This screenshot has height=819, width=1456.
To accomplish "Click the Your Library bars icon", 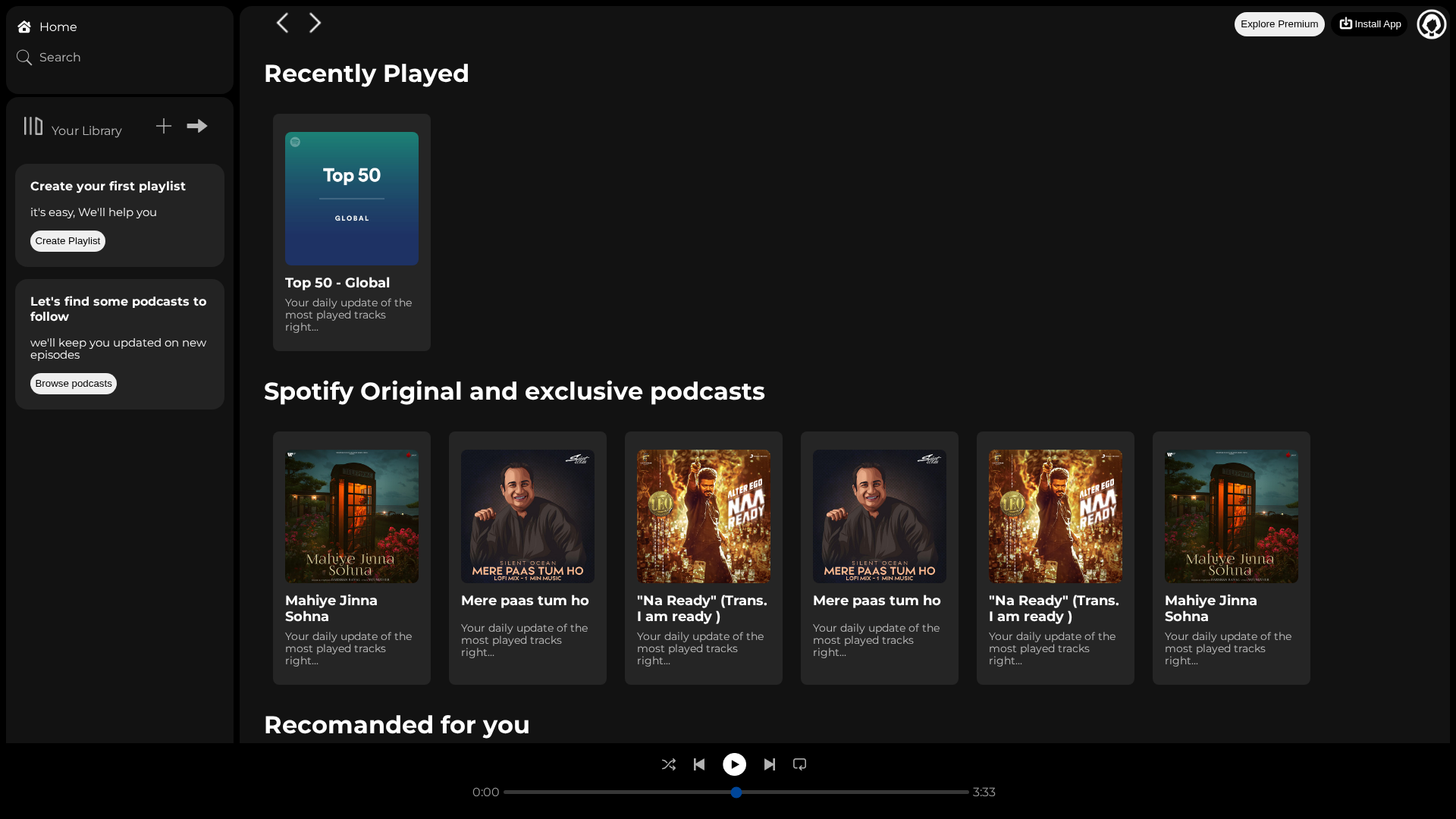I will 33,126.
